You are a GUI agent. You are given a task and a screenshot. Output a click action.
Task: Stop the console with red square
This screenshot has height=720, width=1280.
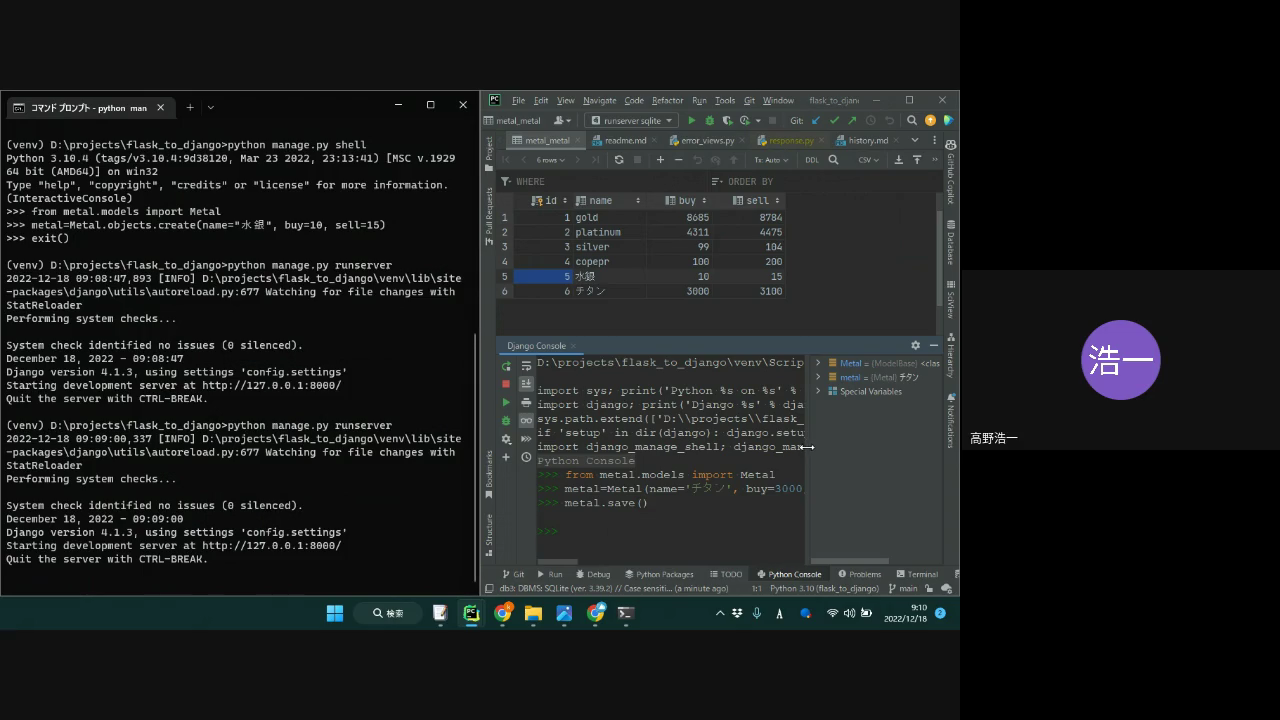click(x=506, y=384)
